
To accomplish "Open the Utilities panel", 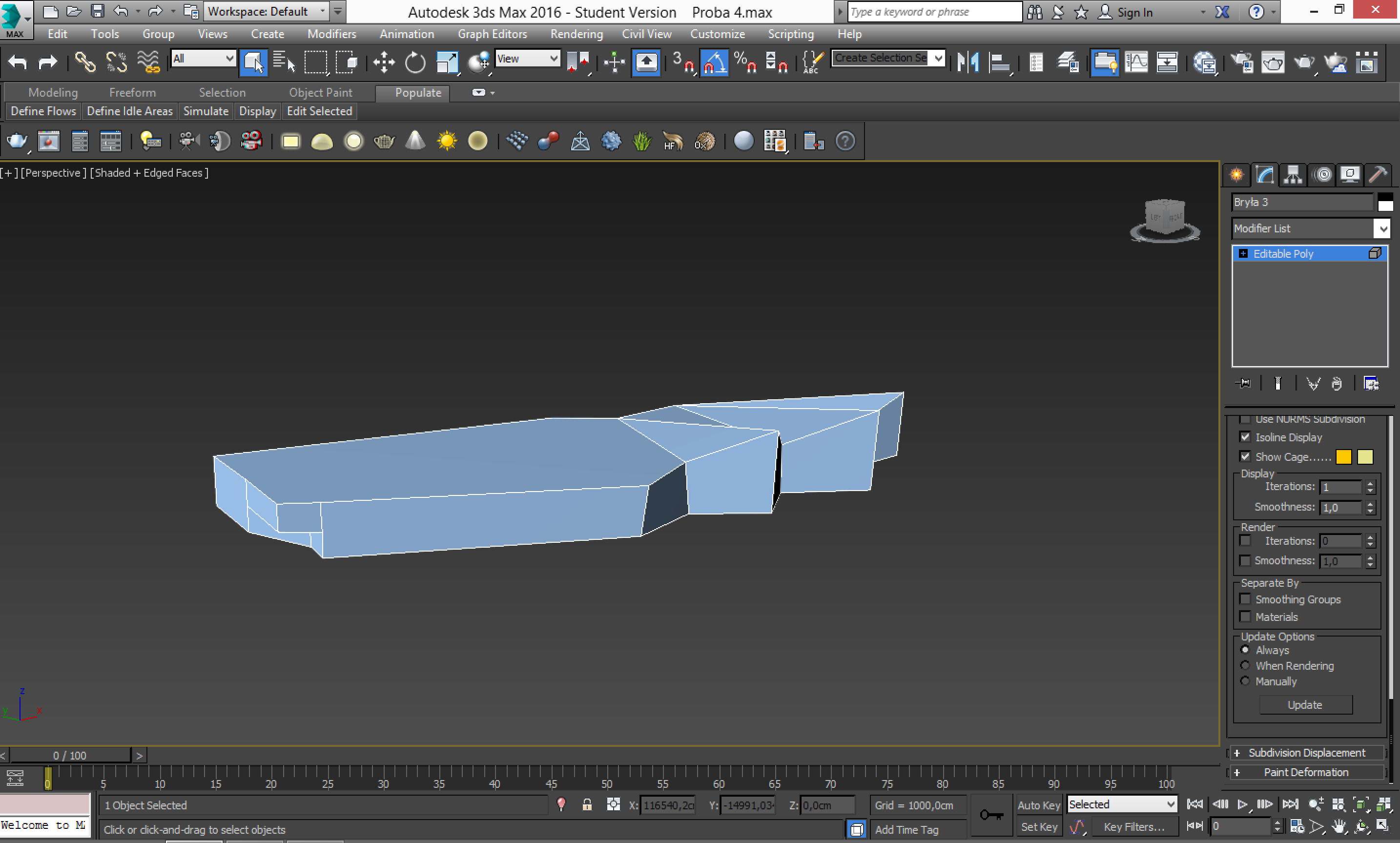I will 1378,174.
